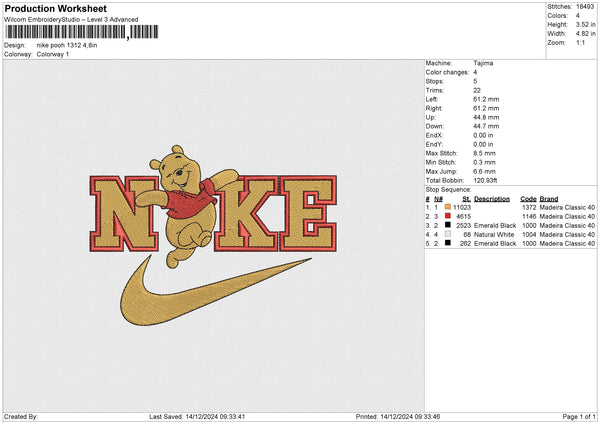Click the orange color swatch for stop 1

tap(448, 207)
